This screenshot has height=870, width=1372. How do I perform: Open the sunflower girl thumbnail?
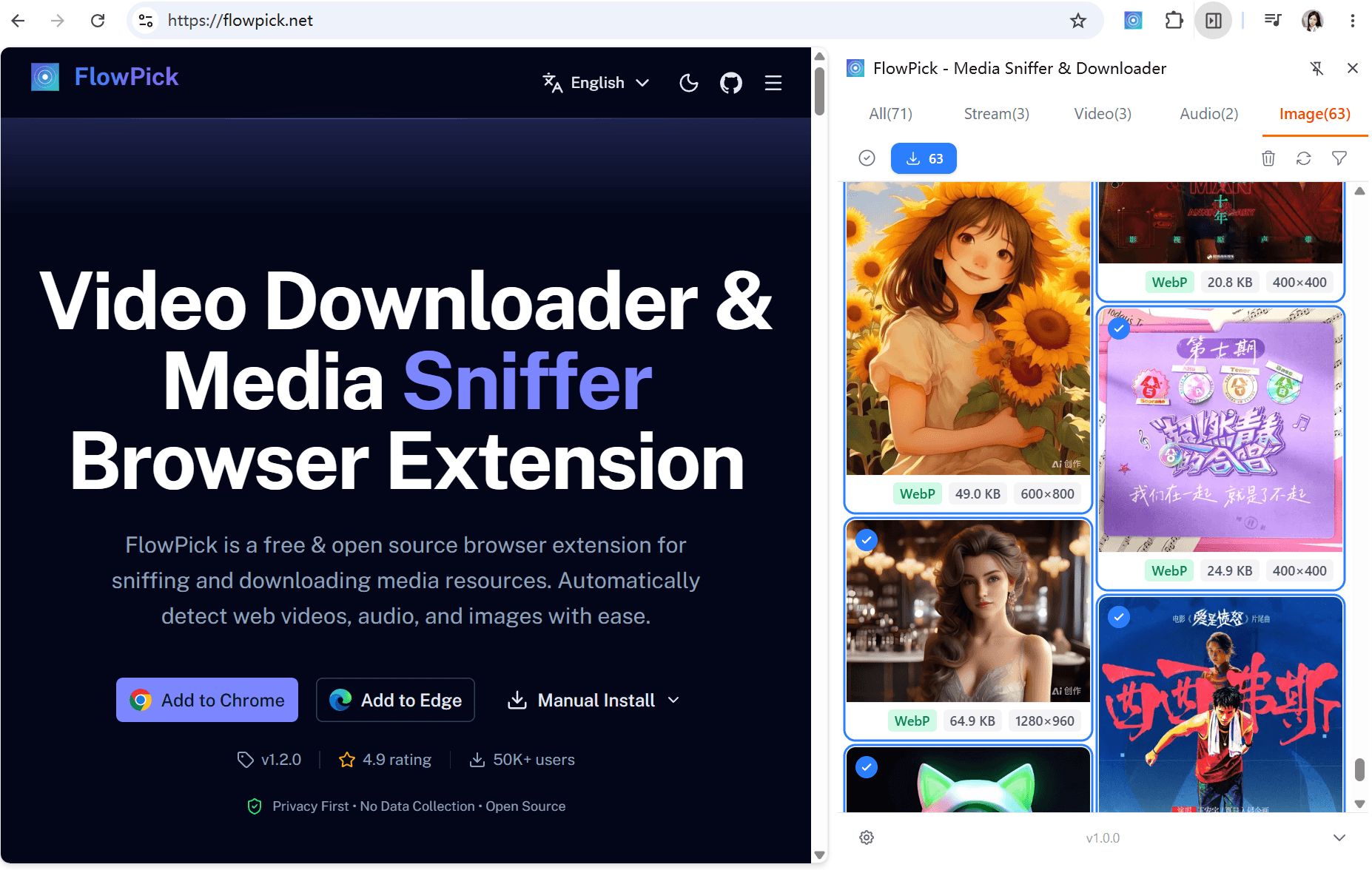pos(968,328)
